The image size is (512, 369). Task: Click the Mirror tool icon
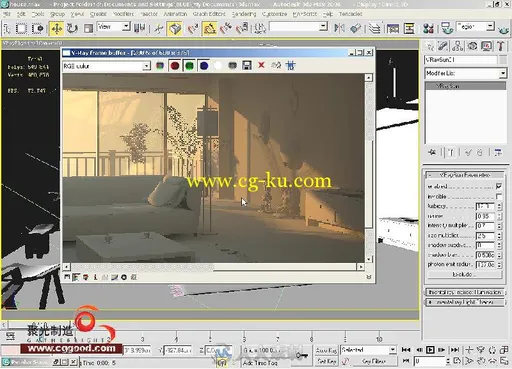coord(339,28)
